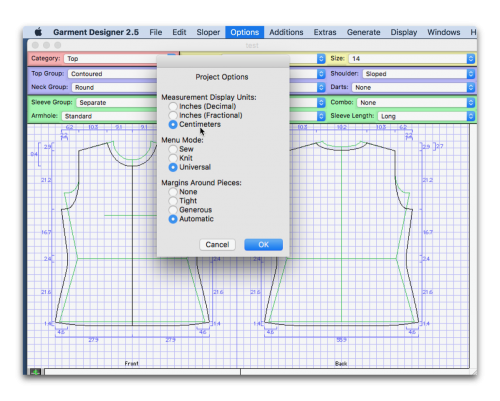The height and width of the screenshot is (401, 500).
Task: Open the Shoulder dropdown showing Sloped
Action: click(418, 74)
